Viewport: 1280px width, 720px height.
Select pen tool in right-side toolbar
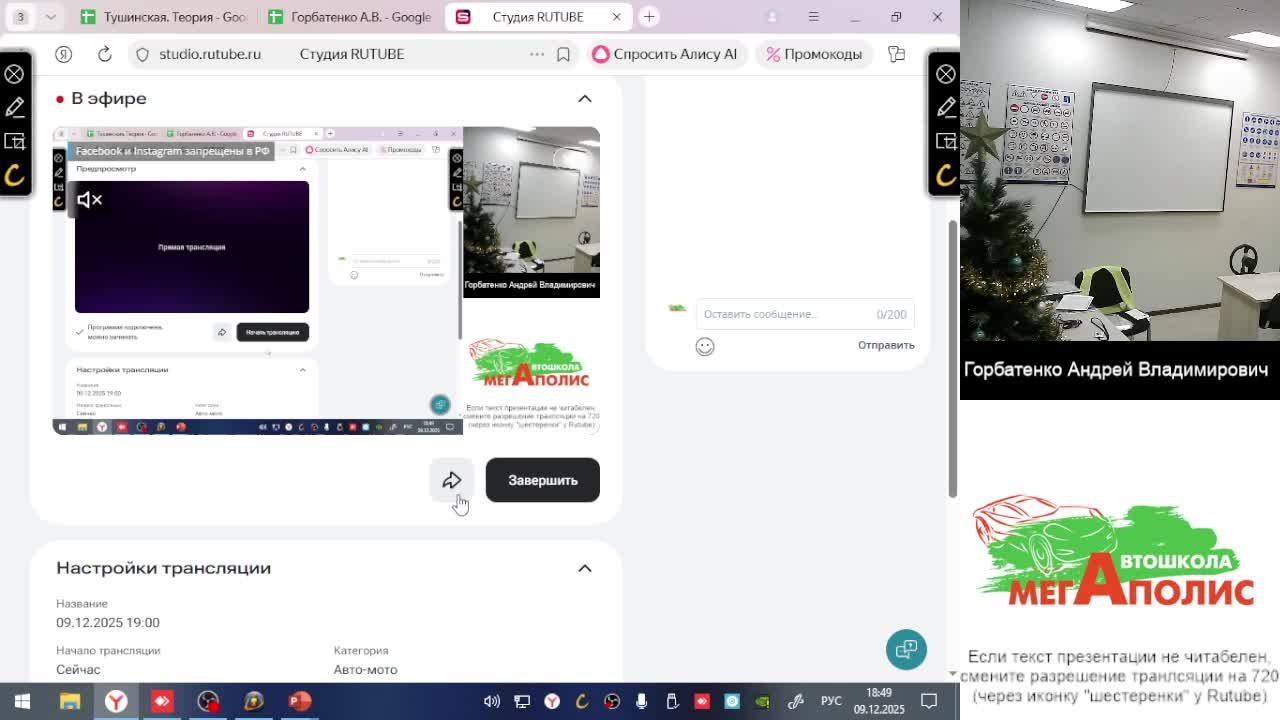[x=945, y=107]
